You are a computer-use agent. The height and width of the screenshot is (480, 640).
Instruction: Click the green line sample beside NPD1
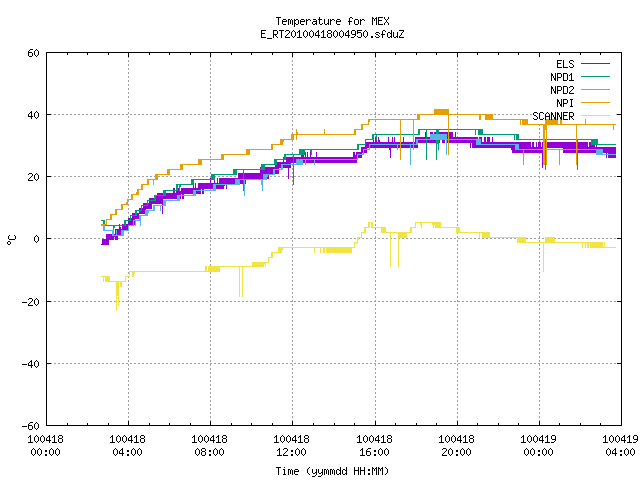tap(596, 77)
